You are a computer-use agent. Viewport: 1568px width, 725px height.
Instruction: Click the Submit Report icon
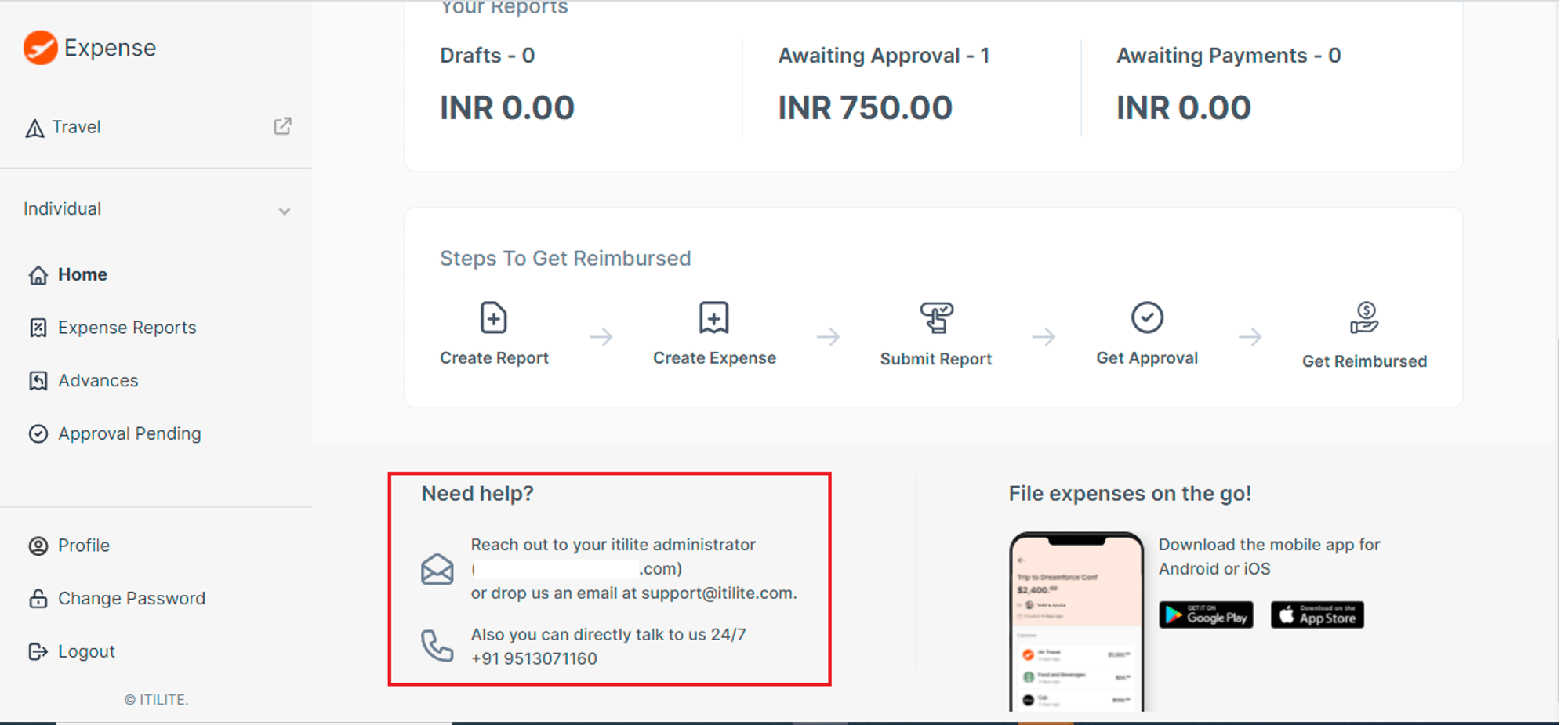(x=936, y=317)
